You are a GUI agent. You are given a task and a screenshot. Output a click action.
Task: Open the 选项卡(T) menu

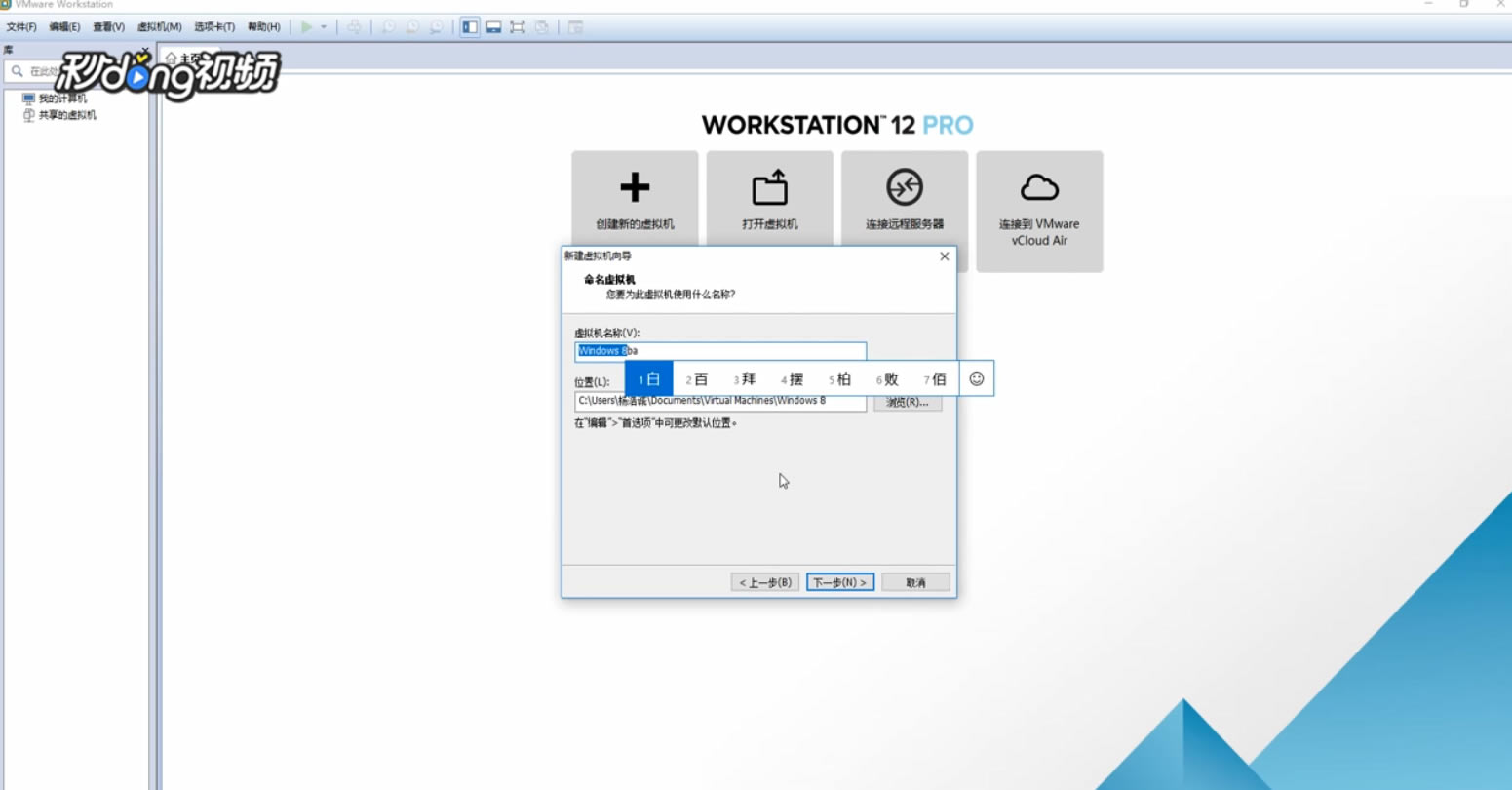(214, 27)
